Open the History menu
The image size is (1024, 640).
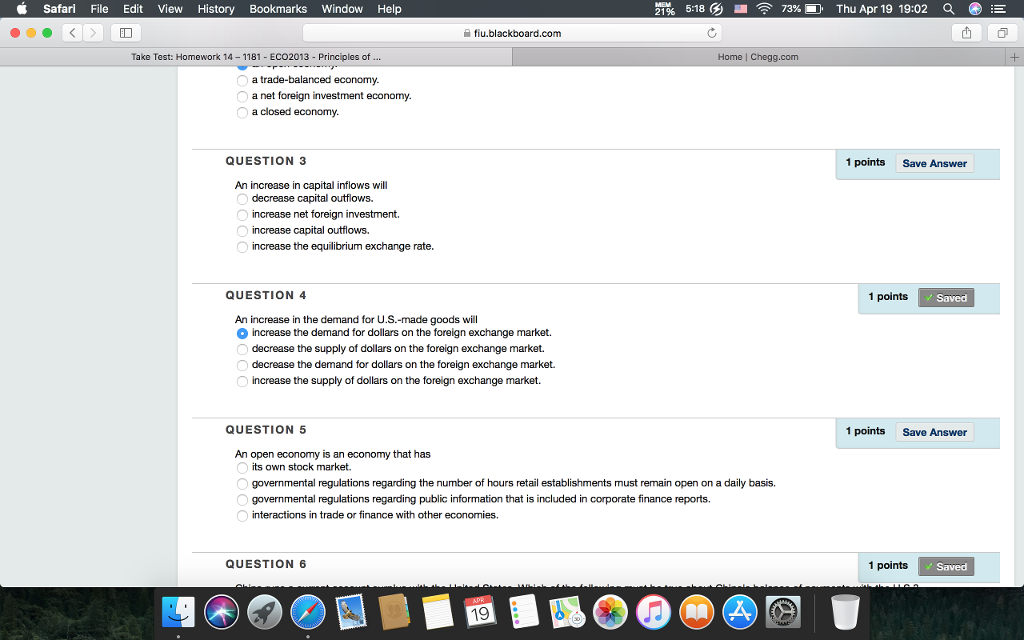coord(215,9)
